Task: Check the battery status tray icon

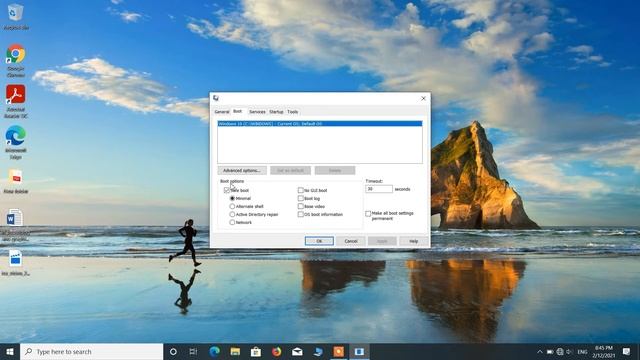Action: click(550, 352)
